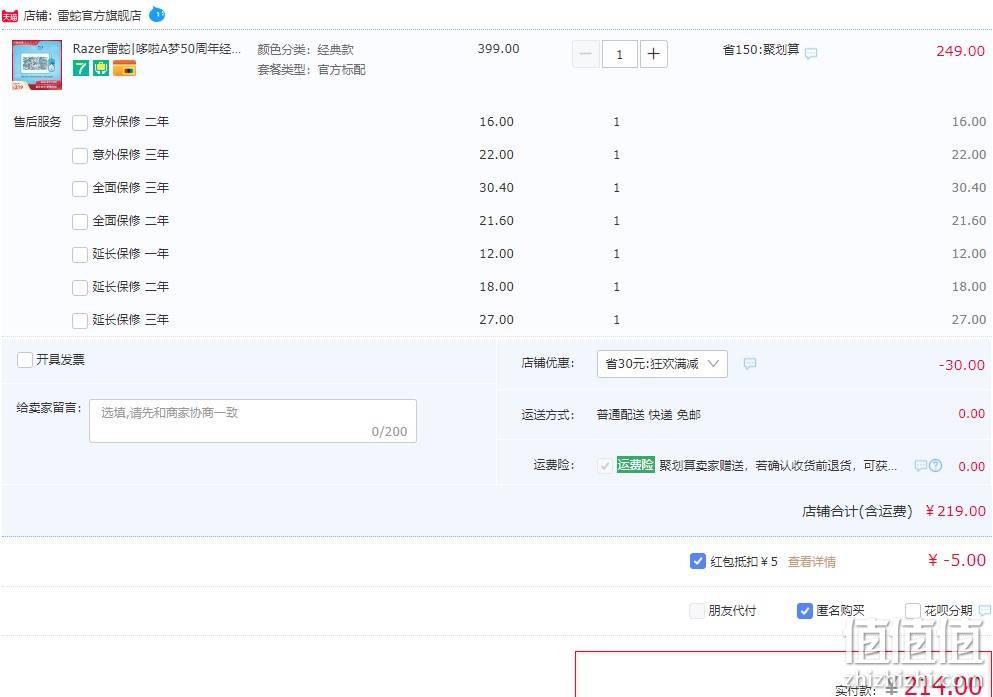This screenshot has height=697, width=993.
Task: Click the 给卖家留言 message text box
Action: coord(253,421)
